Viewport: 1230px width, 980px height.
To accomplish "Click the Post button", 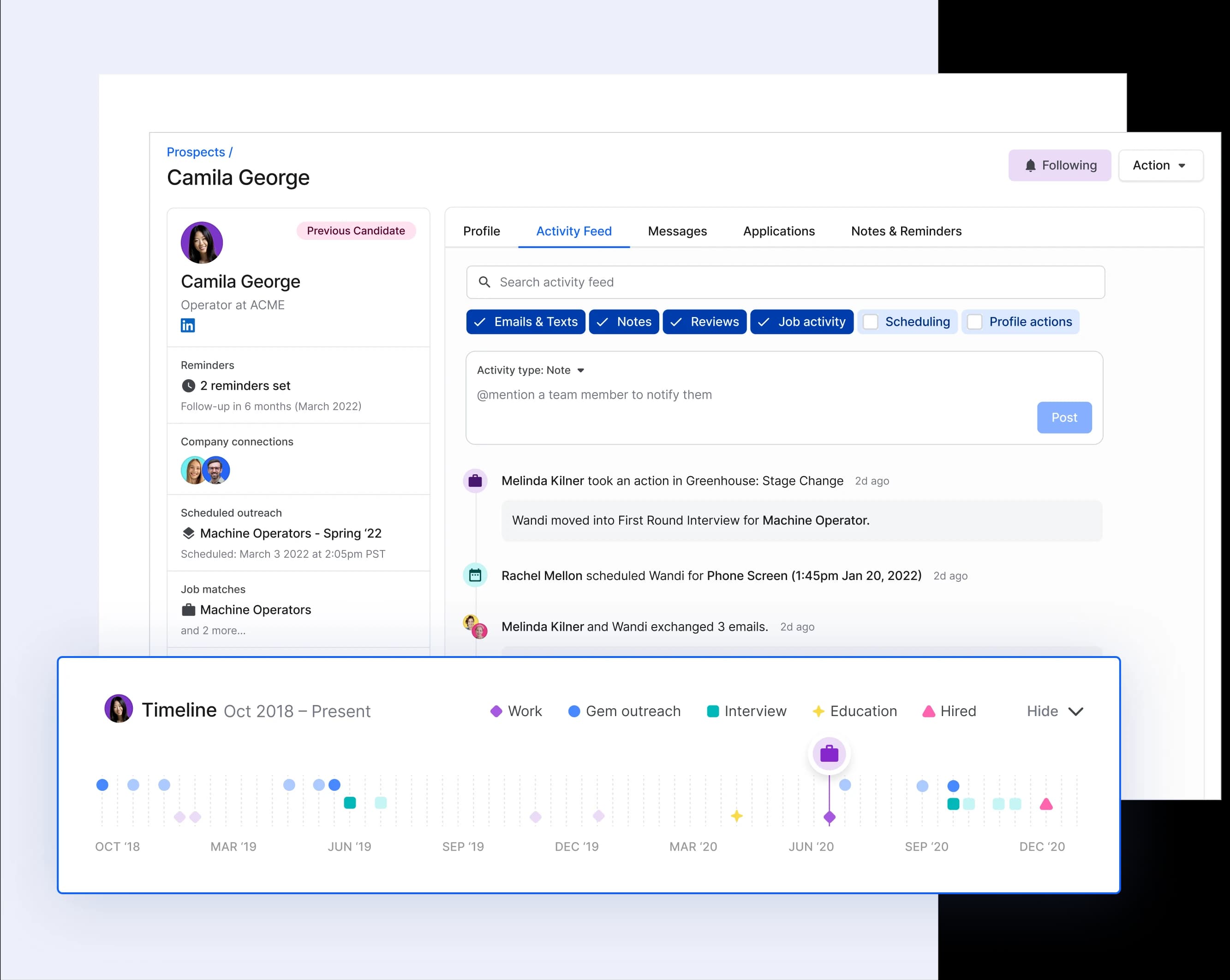I will tap(1064, 418).
